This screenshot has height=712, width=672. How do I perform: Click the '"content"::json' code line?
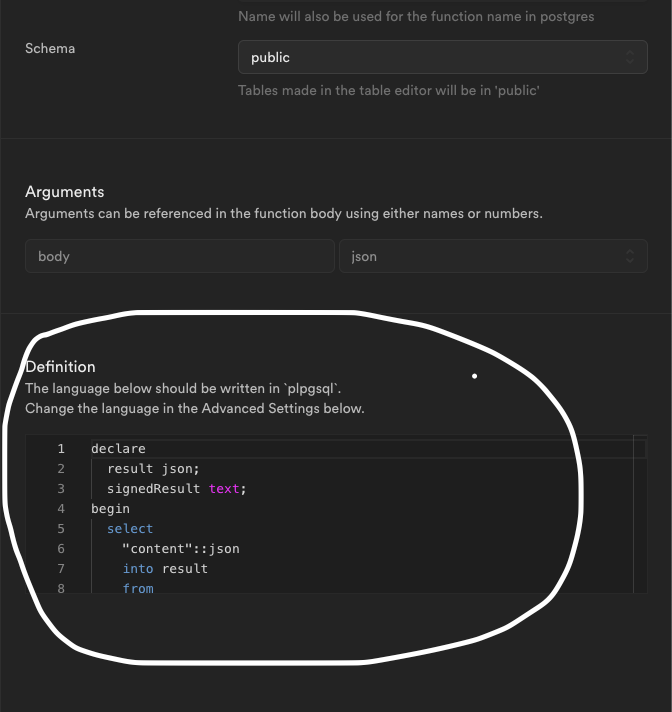(180, 549)
